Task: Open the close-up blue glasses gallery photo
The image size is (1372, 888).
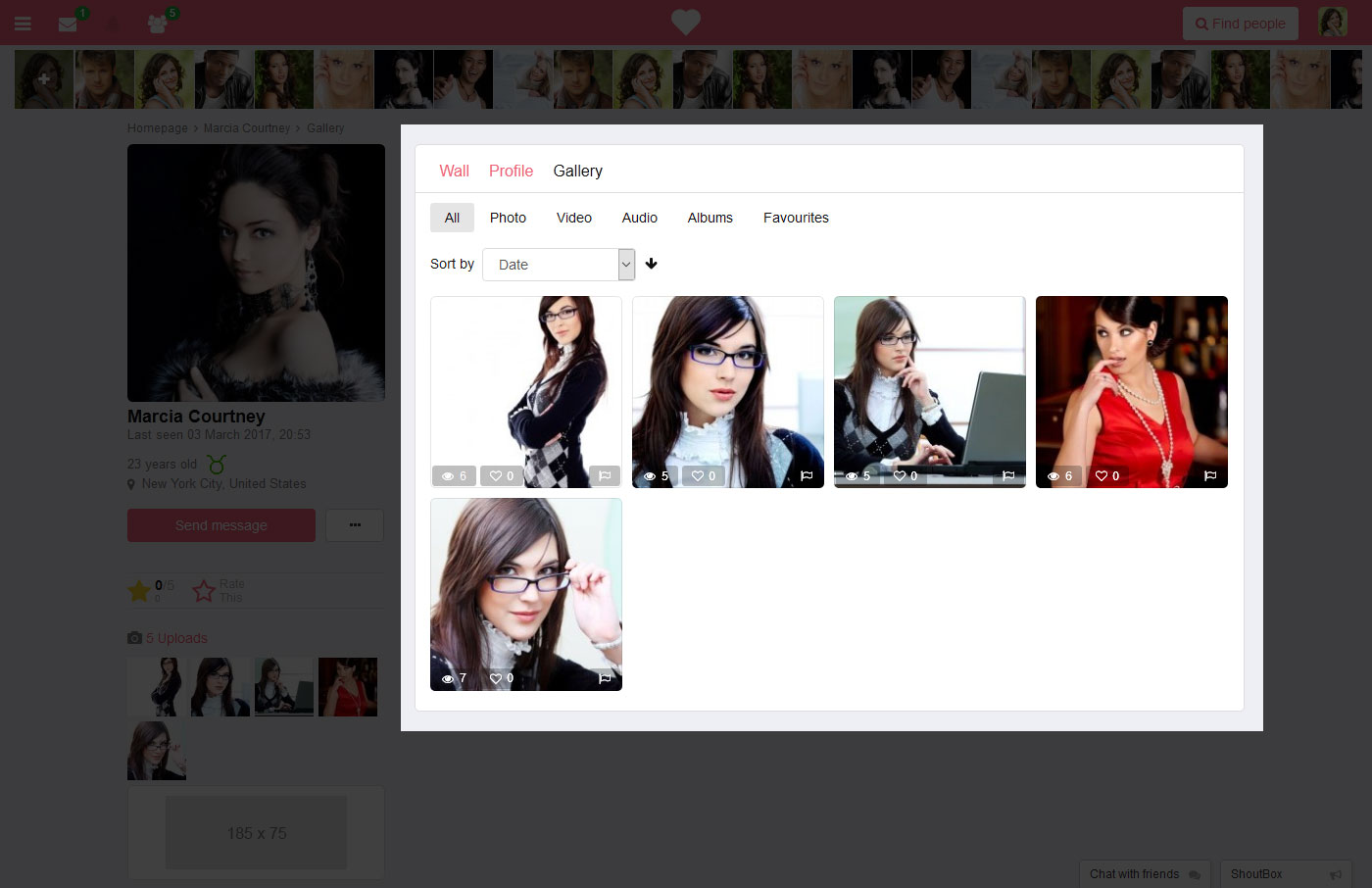Action: (728, 392)
